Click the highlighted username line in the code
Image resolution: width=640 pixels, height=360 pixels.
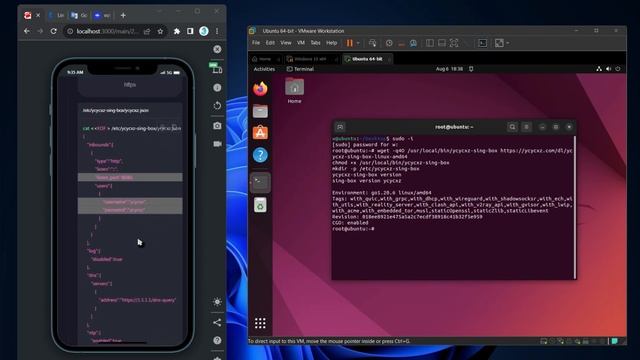(x=130, y=202)
